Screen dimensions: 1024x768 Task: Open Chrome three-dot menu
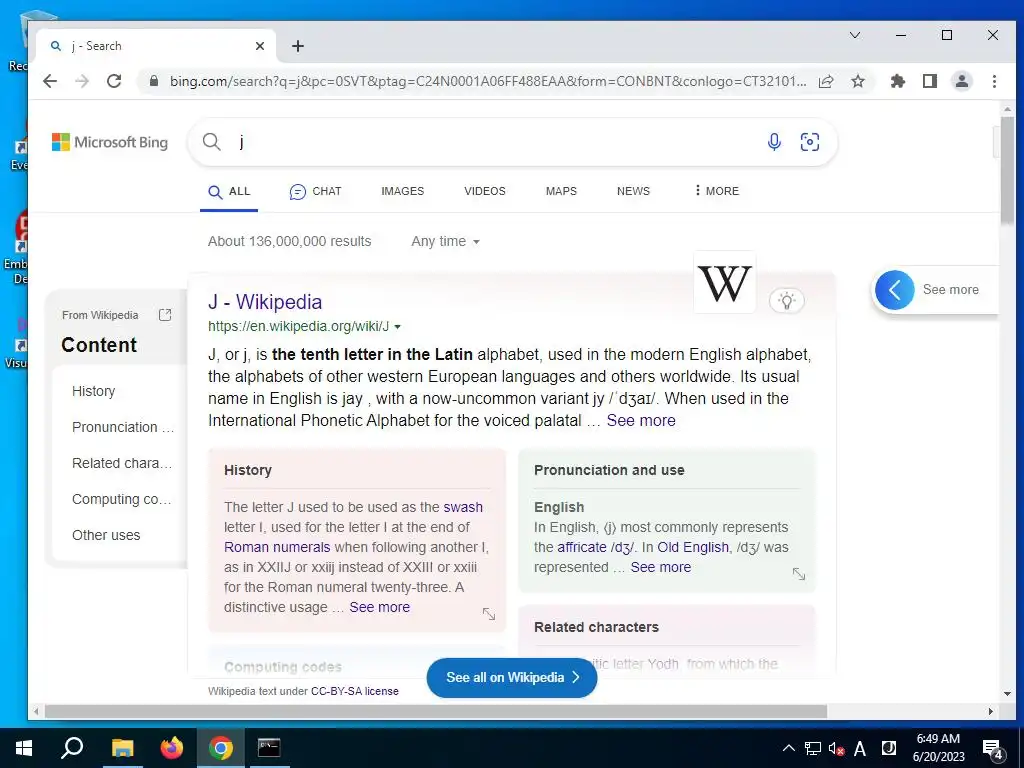[994, 81]
